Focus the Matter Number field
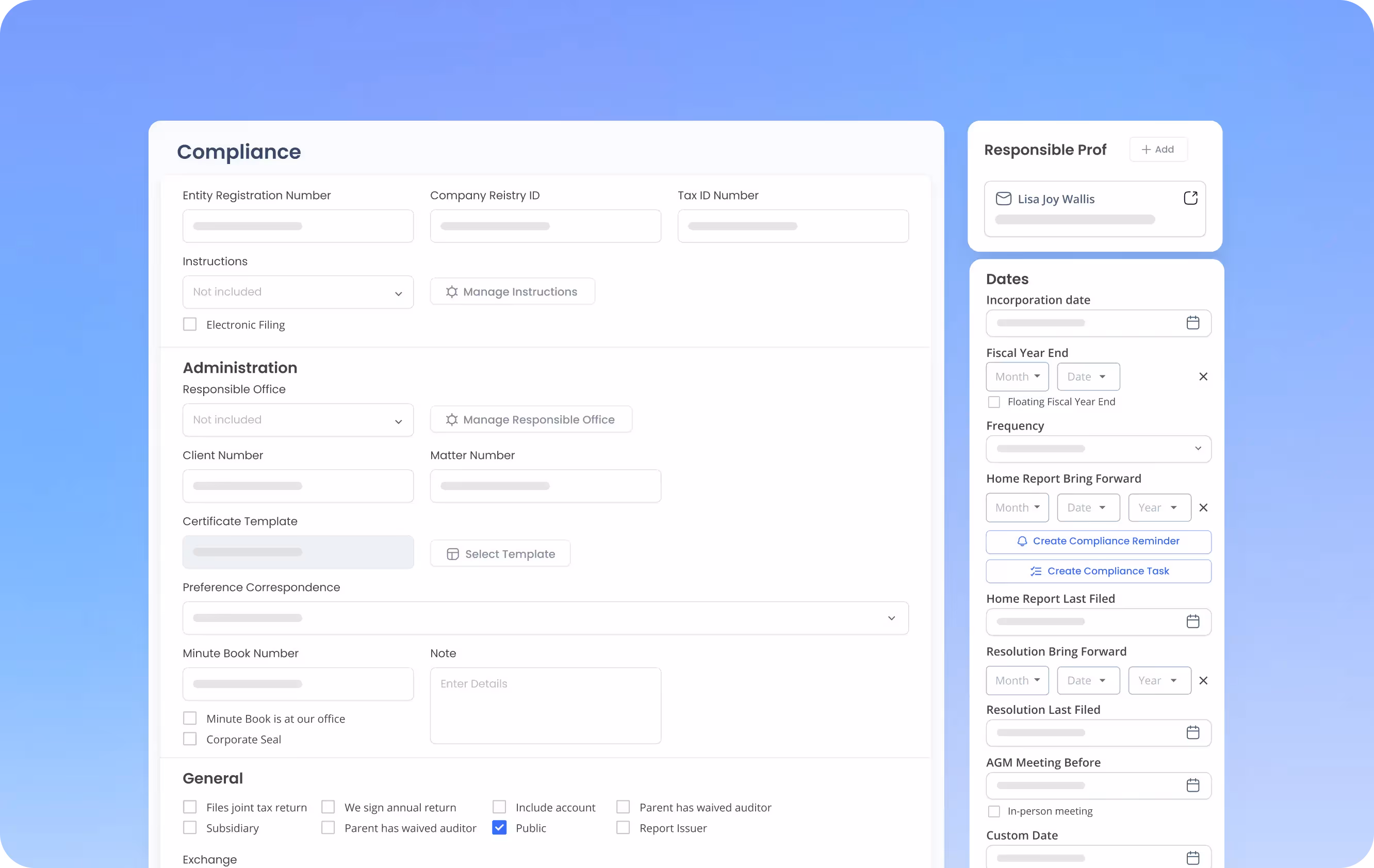Image resolution: width=1374 pixels, height=868 pixels. 545,486
